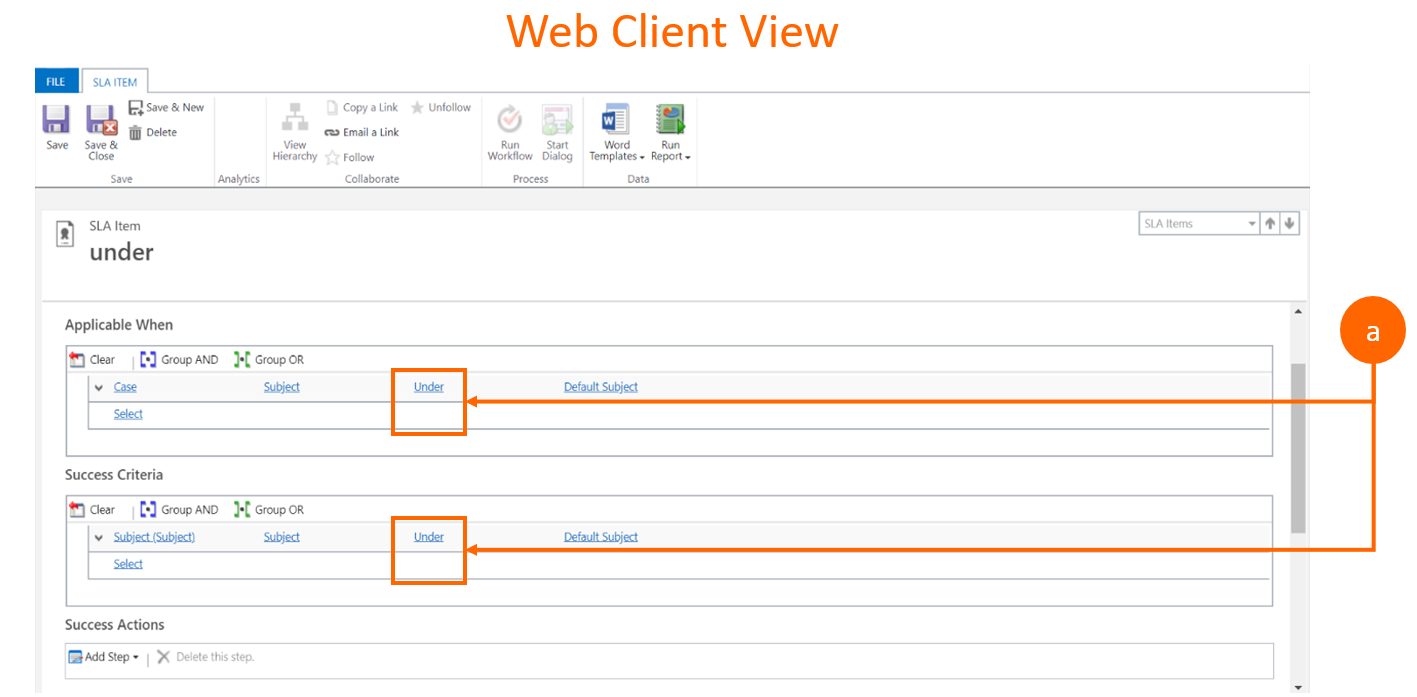Image resolution: width=1417 pixels, height=697 pixels.
Task: Open View Hierarchy
Action: coord(294,131)
